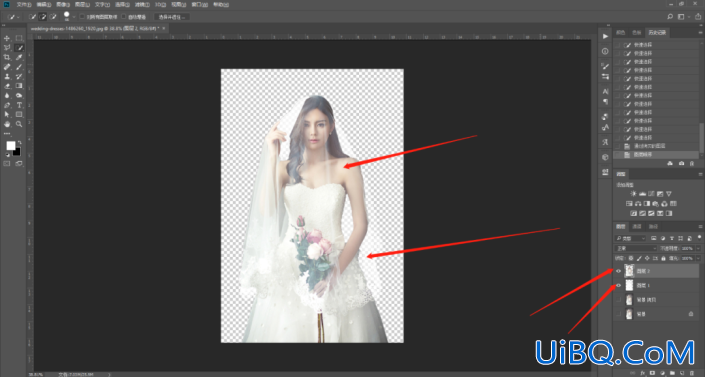Screen dimensions: 705x377
Task: Select 图层 2 layer thumbnail
Action: (x=629, y=271)
